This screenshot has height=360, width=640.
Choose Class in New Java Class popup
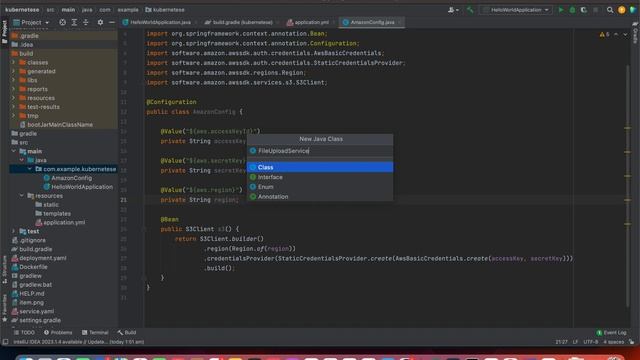tap(320, 167)
